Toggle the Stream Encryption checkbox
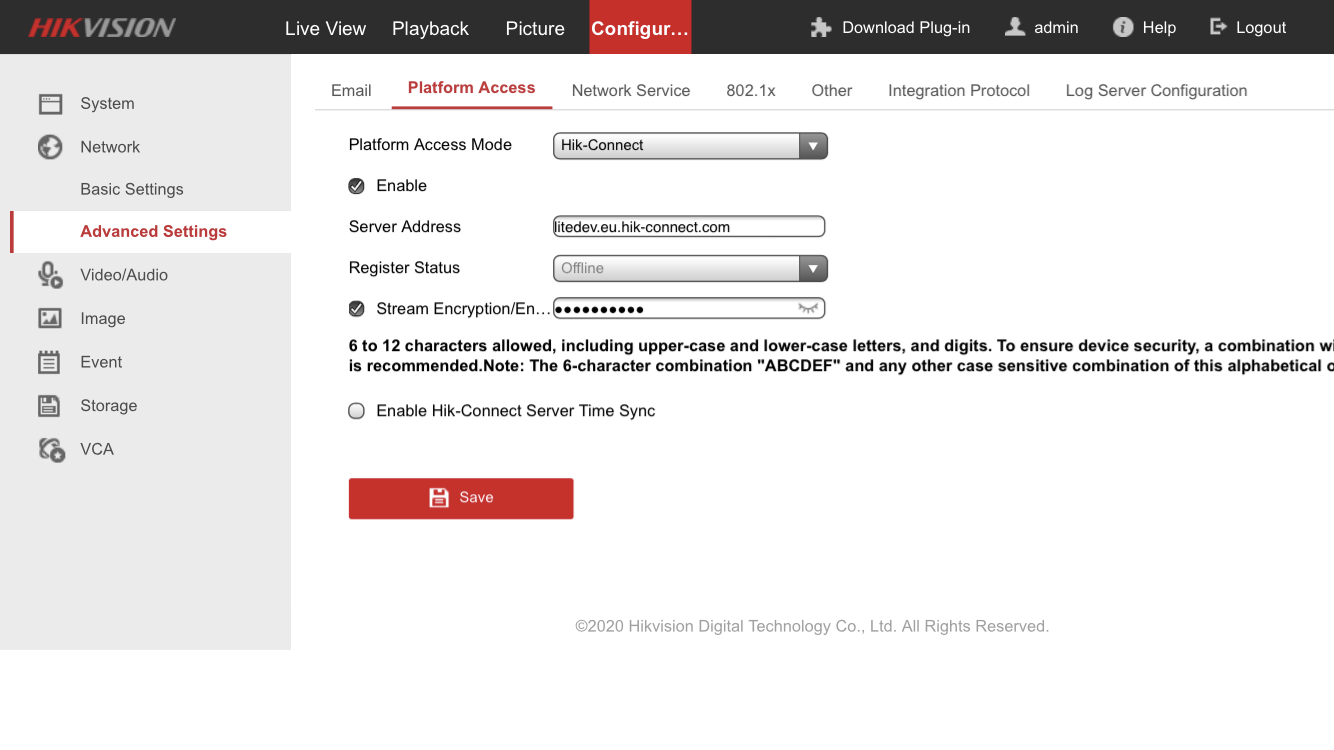 pos(357,309)
